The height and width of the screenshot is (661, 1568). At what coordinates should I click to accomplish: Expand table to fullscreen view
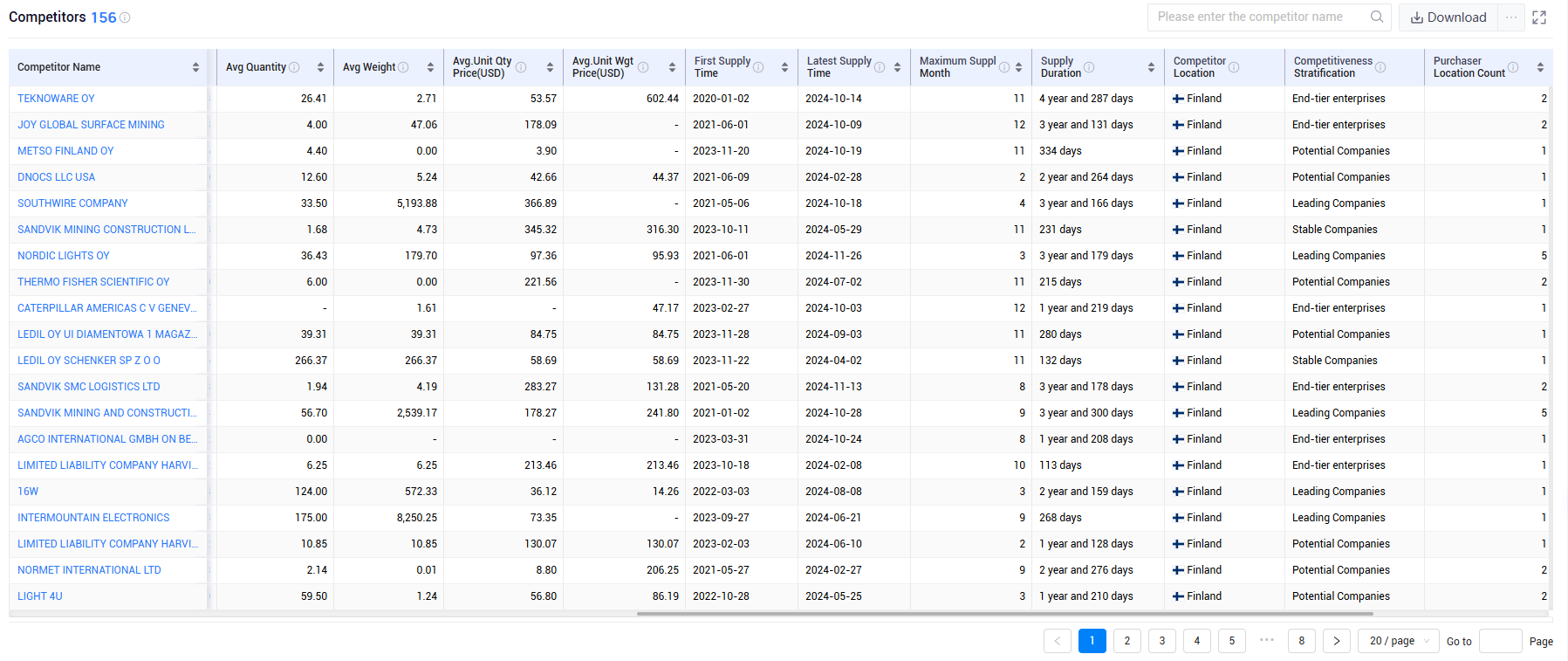coord(1539,17)
